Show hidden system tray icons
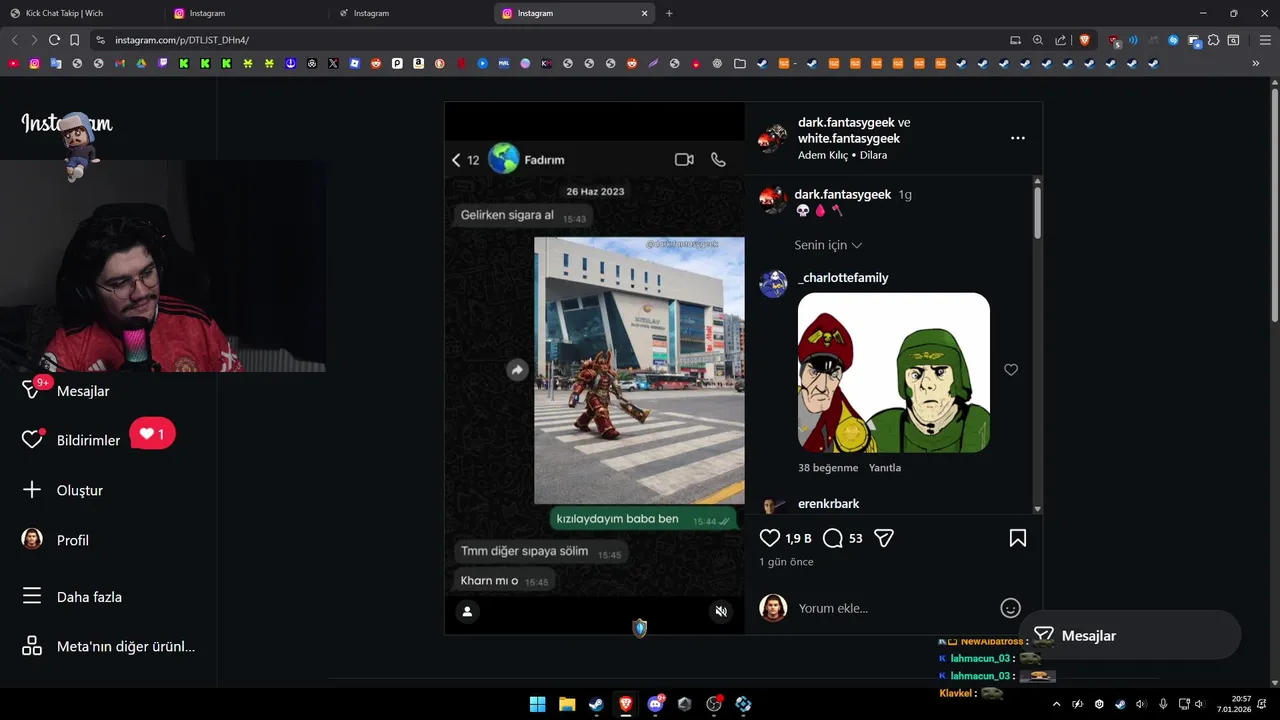 1057,704
